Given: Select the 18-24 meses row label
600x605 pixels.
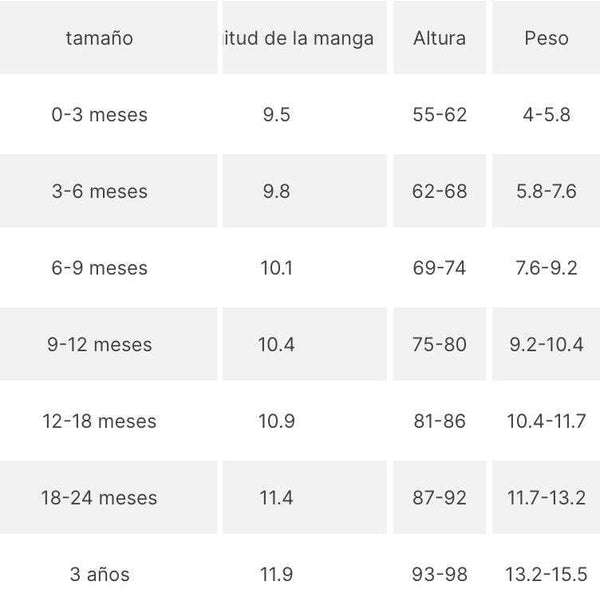Looking at the screenshot, I should point(100,498).
